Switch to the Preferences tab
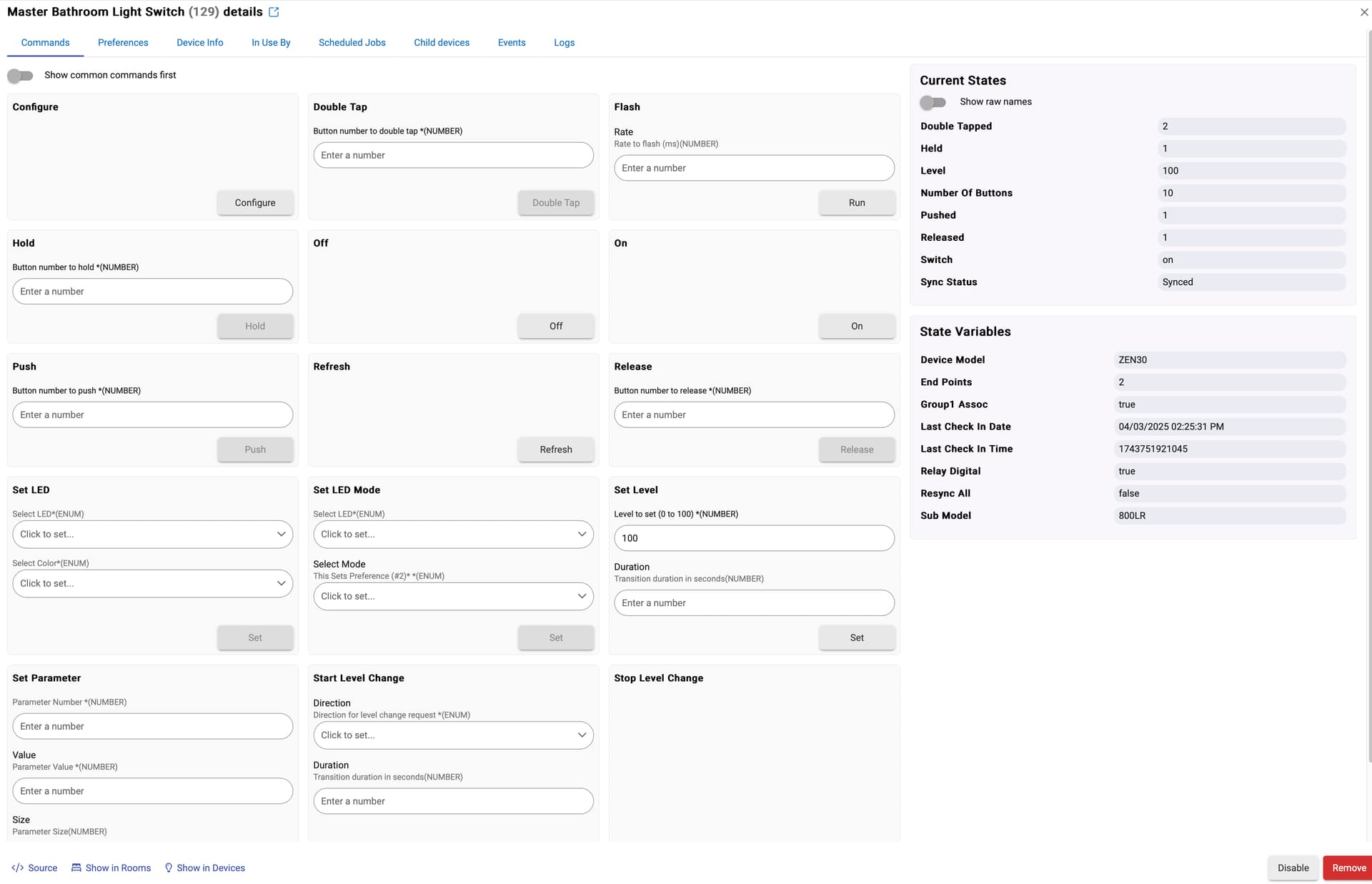Viewport: 1372px width, 884px height. coord(123,43)
